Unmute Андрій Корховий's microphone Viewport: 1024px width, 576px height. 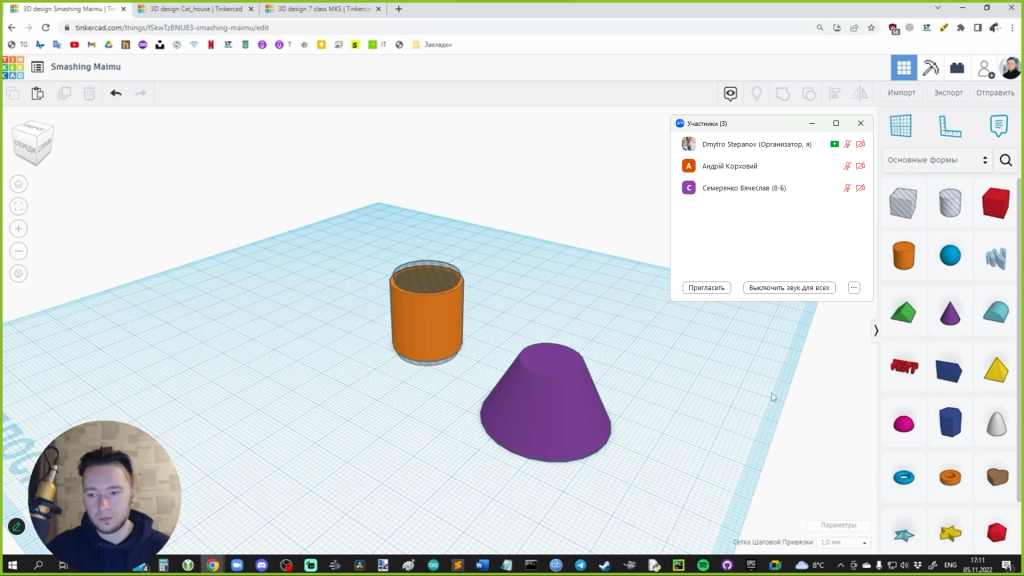(x=847, y=166)
